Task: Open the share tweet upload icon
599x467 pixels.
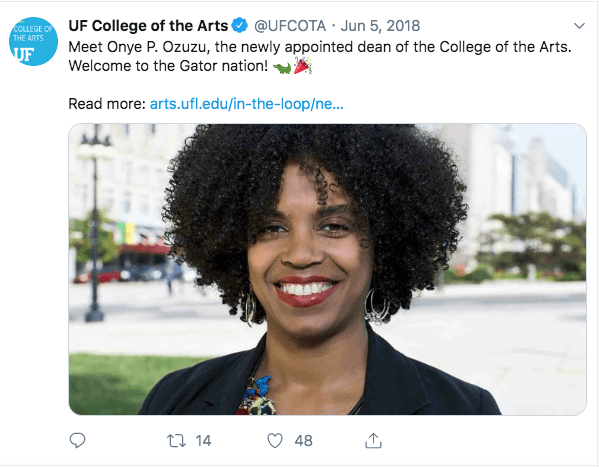Action: pos(373,440)
